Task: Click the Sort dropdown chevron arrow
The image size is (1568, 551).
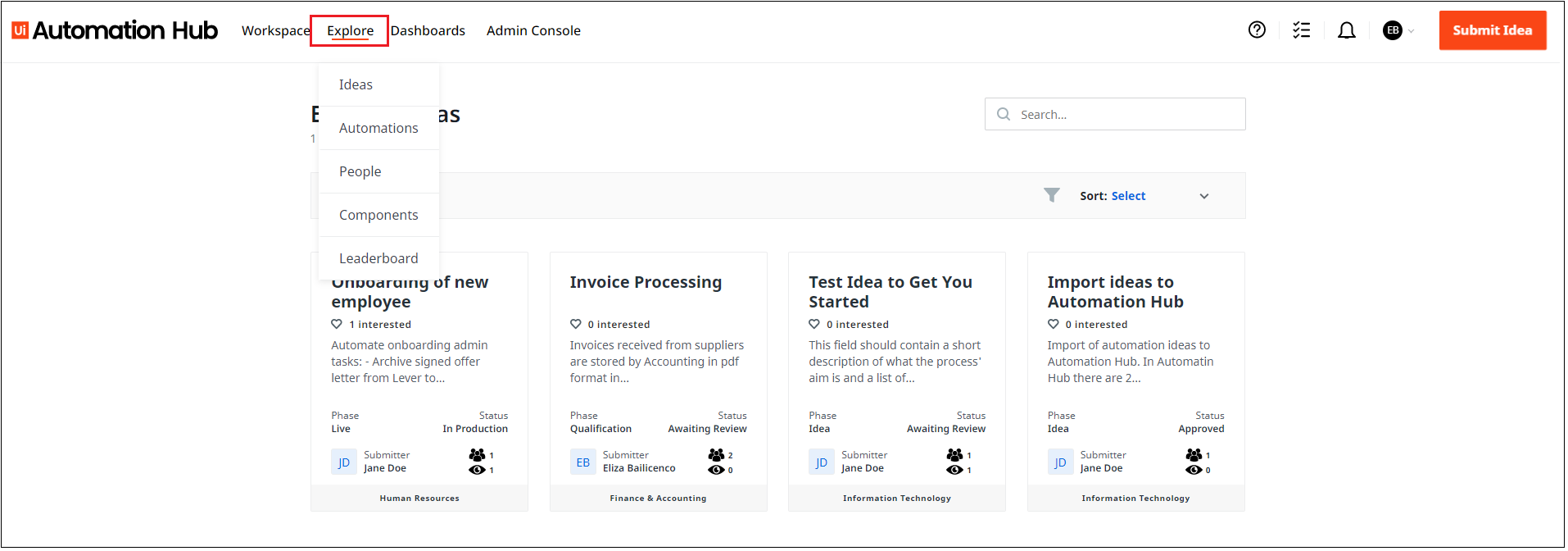Action: tap(1204, 196)
